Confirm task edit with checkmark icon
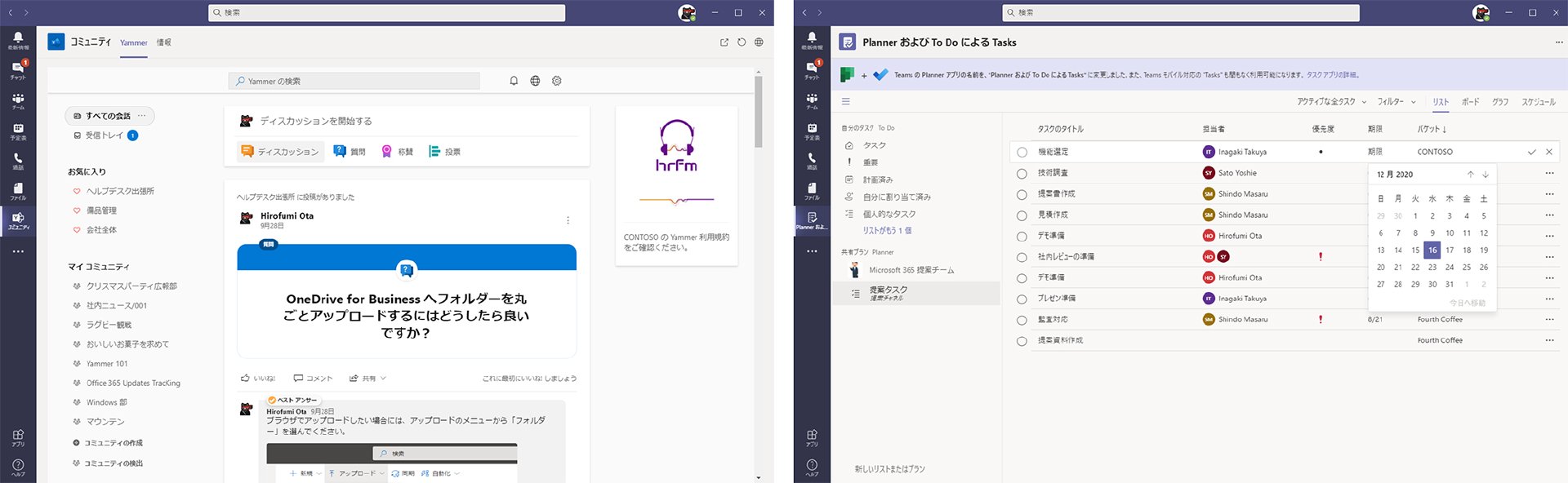Screen dimensions: 1568x483 pyautogui.click(x=1532, y=152)
